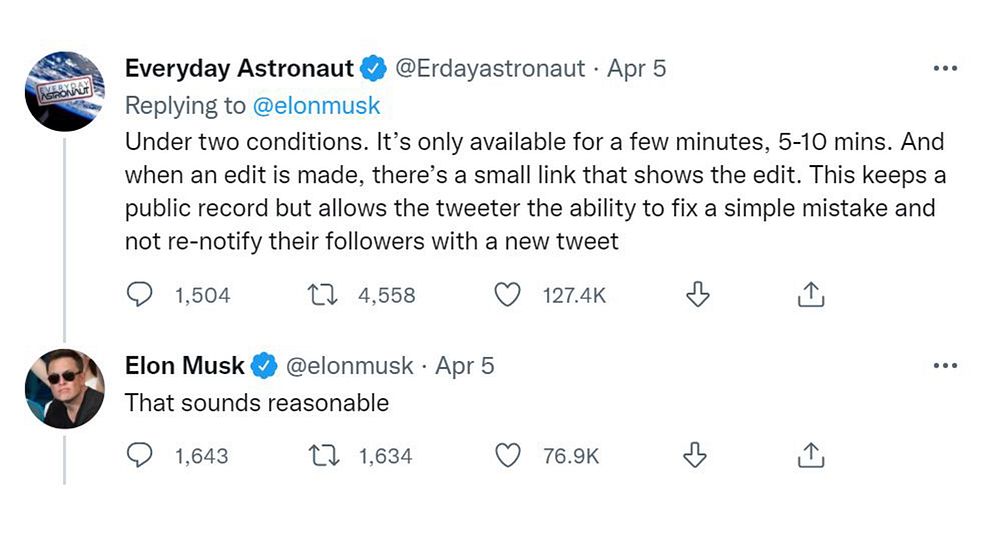
Task: Open Elon Musk's display name
Action: coord(184,366)
